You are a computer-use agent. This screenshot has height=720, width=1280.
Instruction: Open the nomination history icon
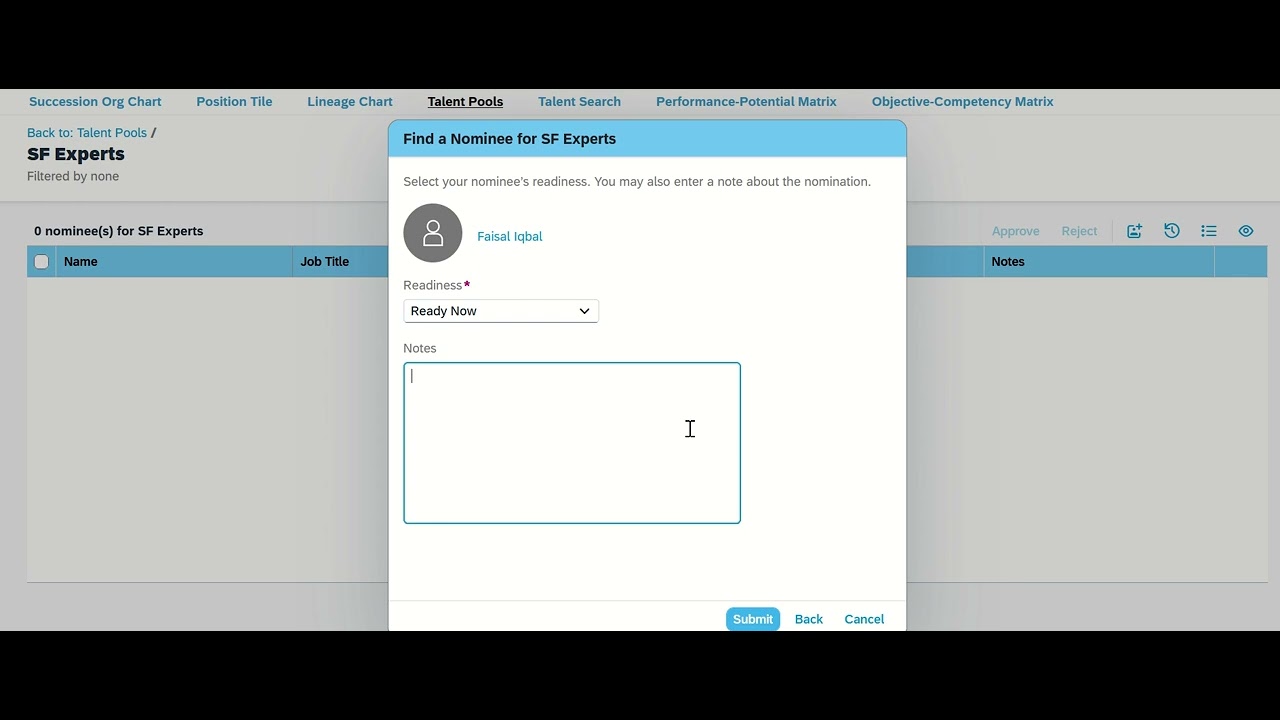point(1172,231)
